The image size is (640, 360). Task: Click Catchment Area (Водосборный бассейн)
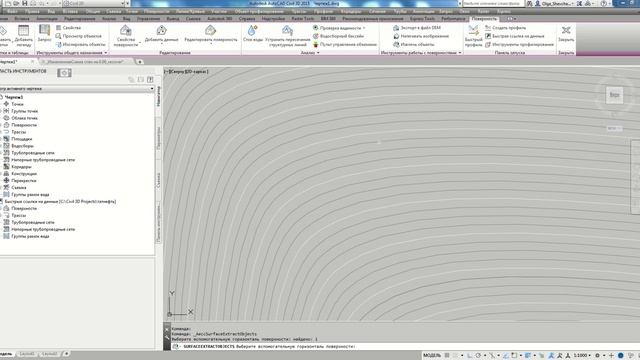(338, 36)
